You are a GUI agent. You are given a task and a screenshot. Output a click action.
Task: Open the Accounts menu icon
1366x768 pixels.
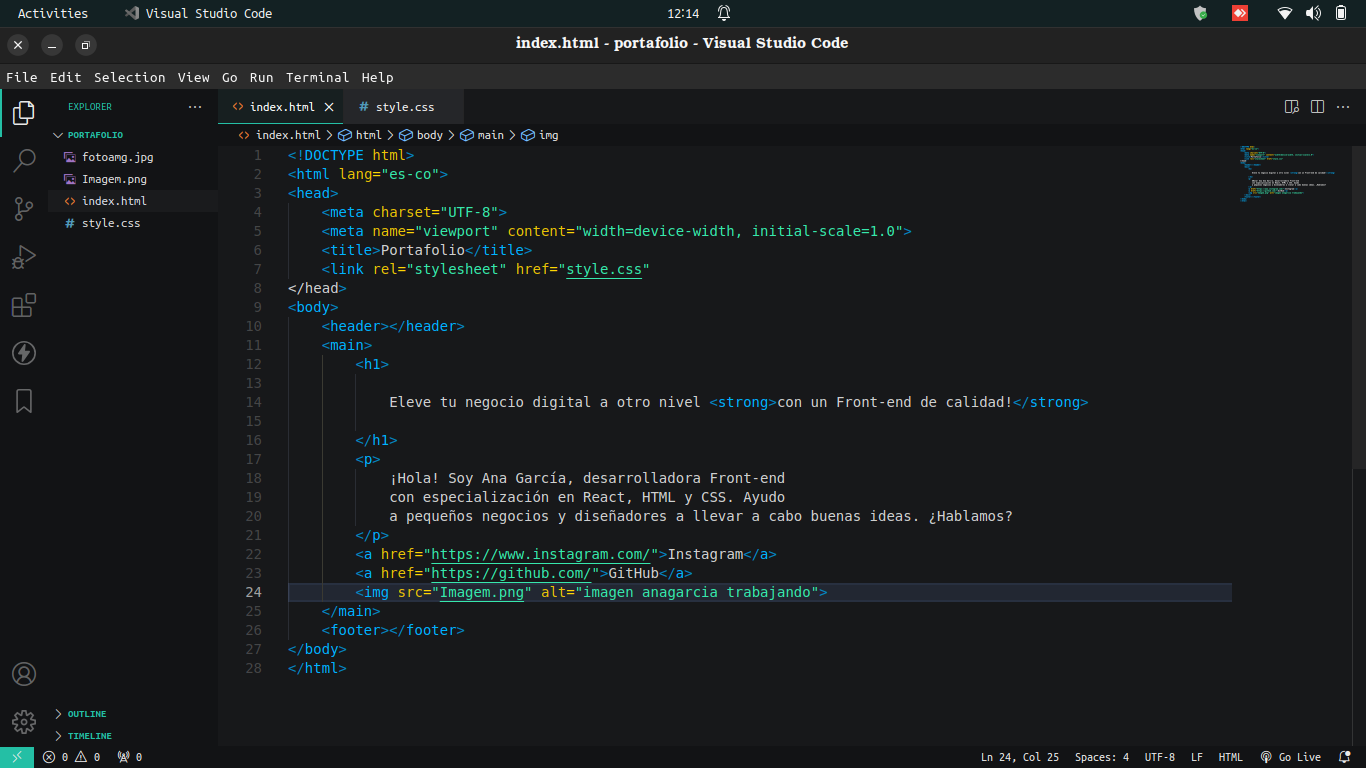tap(24, 674)
